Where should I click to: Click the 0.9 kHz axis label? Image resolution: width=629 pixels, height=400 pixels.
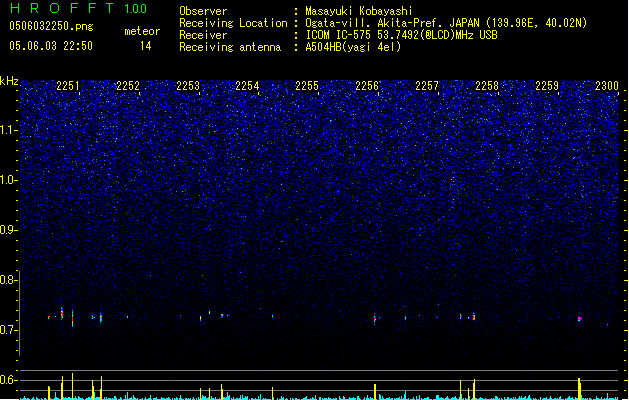(x=9, y=230)
